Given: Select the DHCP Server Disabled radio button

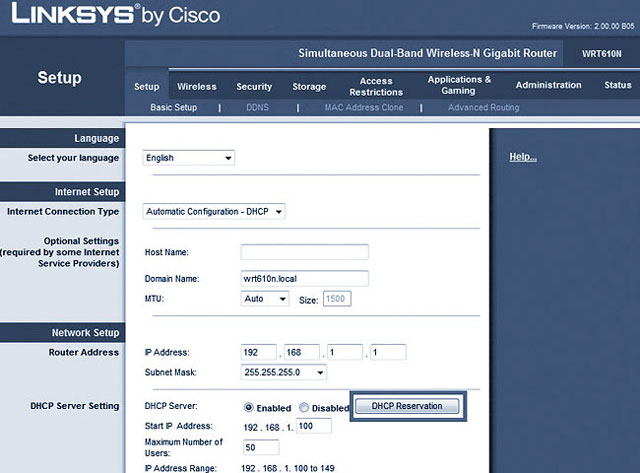Looking at the screenshot, I should pyautogui.click(x=304, y=407).
